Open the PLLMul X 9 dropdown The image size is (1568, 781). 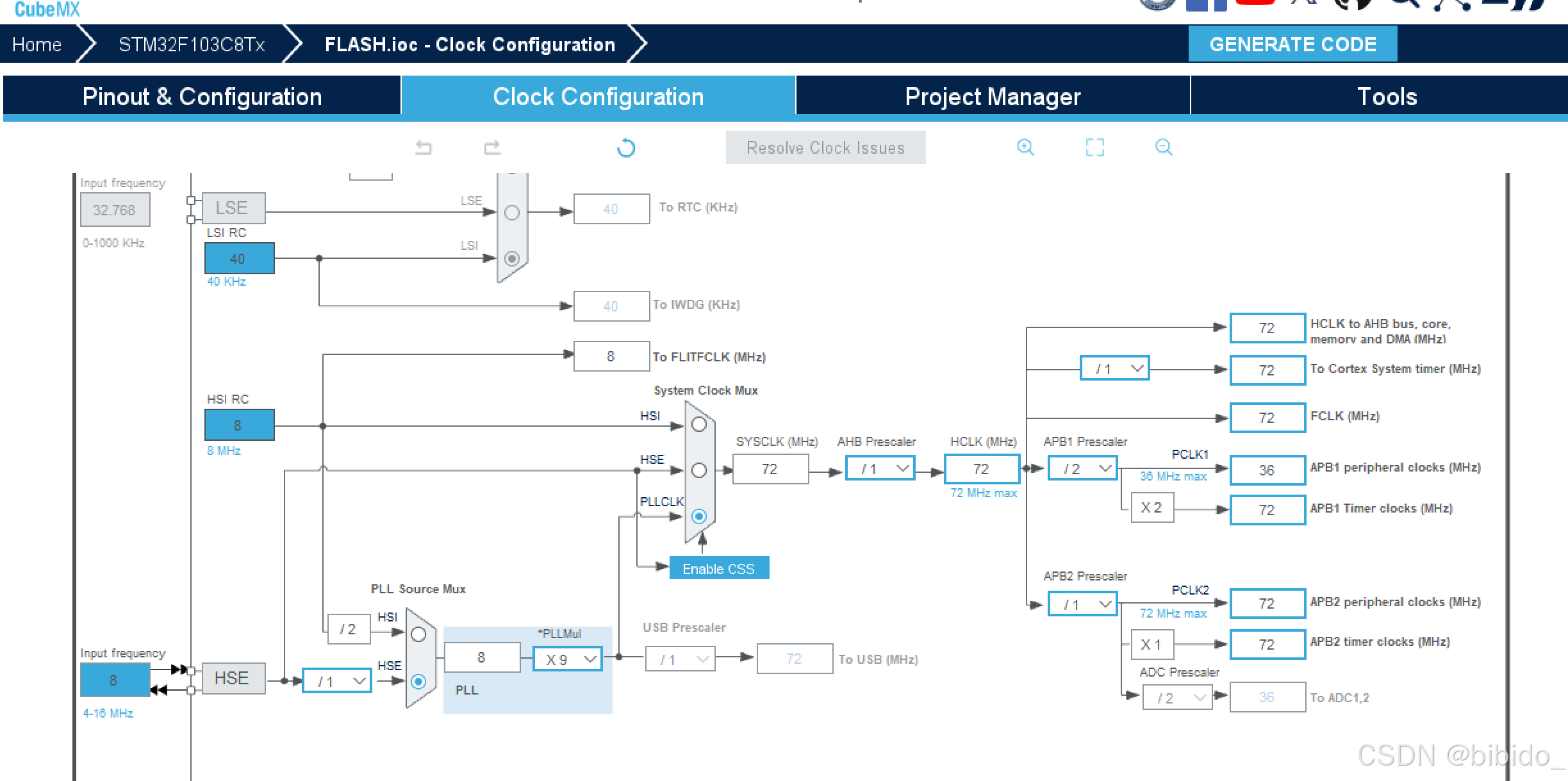[568, 659]
